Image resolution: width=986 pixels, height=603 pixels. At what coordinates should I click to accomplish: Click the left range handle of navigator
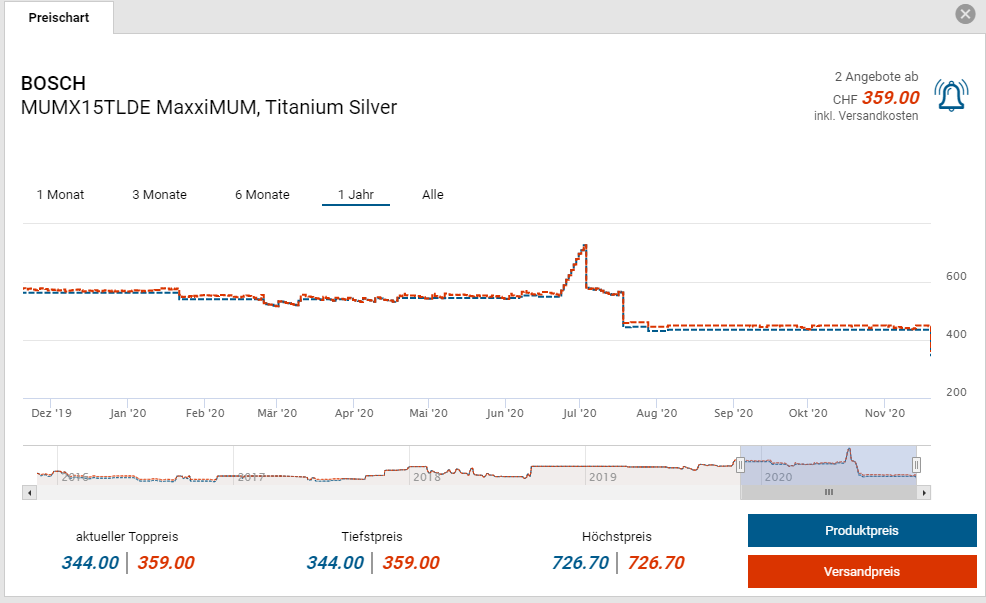pyautogui.click(x=741, y=465)
